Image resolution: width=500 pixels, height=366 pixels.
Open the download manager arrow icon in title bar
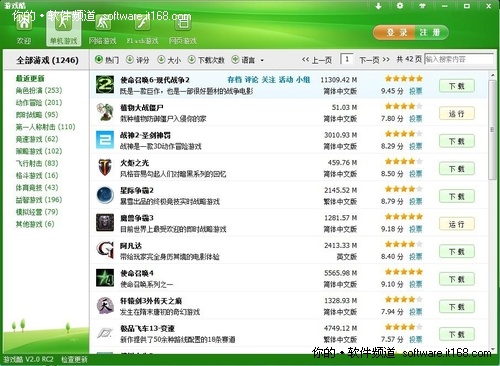click(x=378, y=6)
